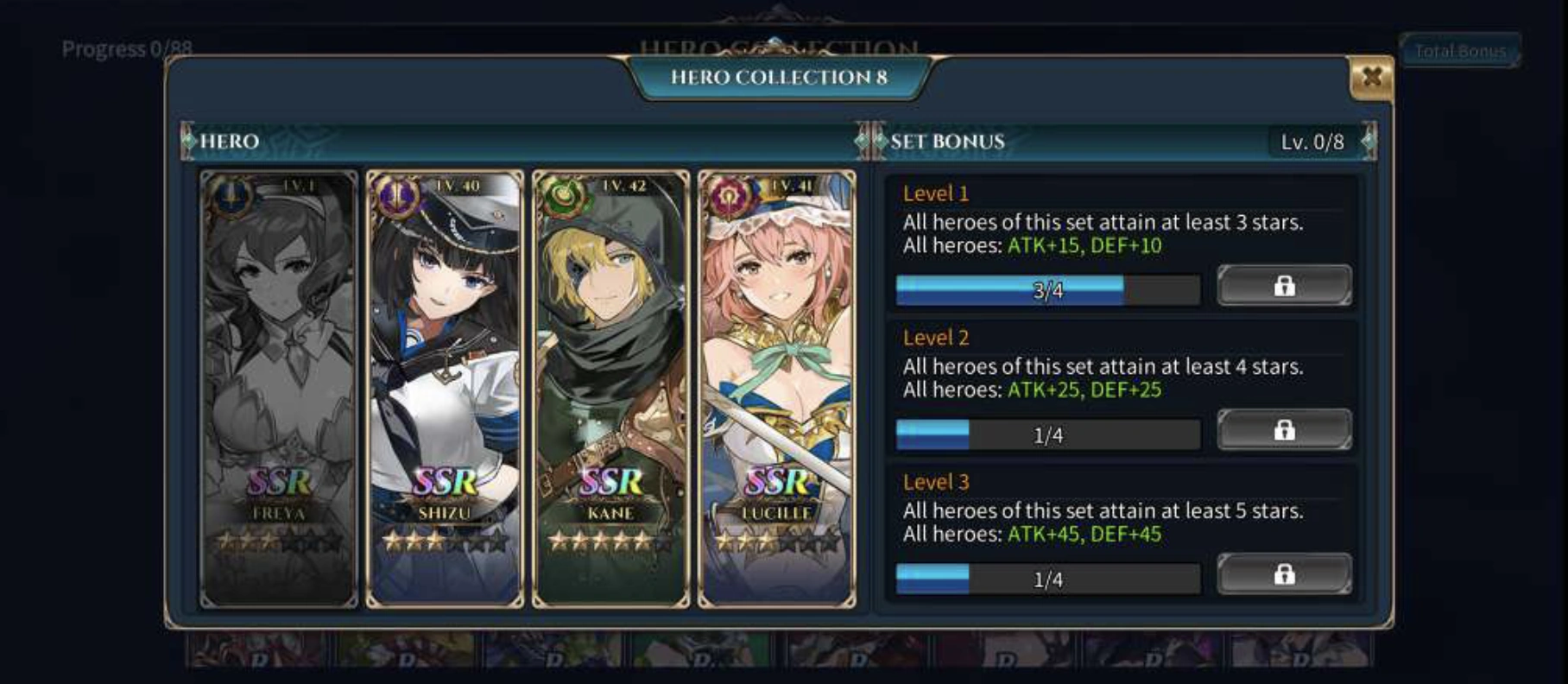Click the Level 2 progress bar showing 1/4

point(1048,434)
